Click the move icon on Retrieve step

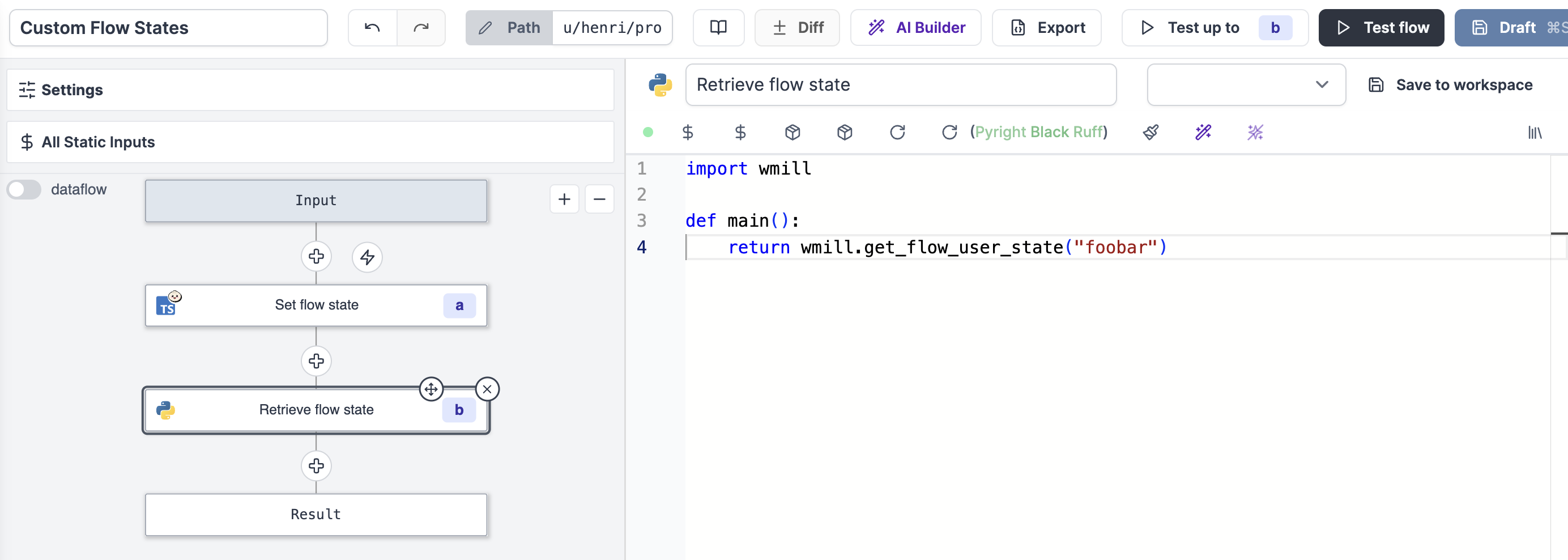[431, 389]
